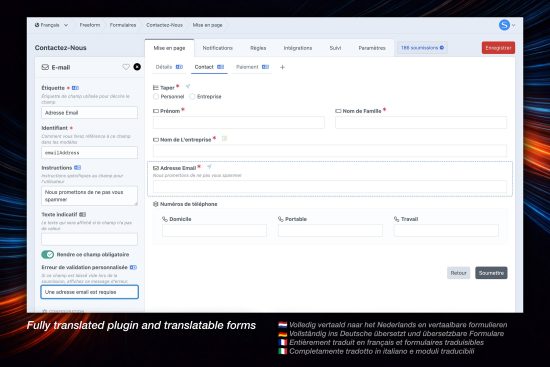Click the Nom de Famille input field
Screen dimensions: 550x367
pyautogui.click(x=421, y=123)
